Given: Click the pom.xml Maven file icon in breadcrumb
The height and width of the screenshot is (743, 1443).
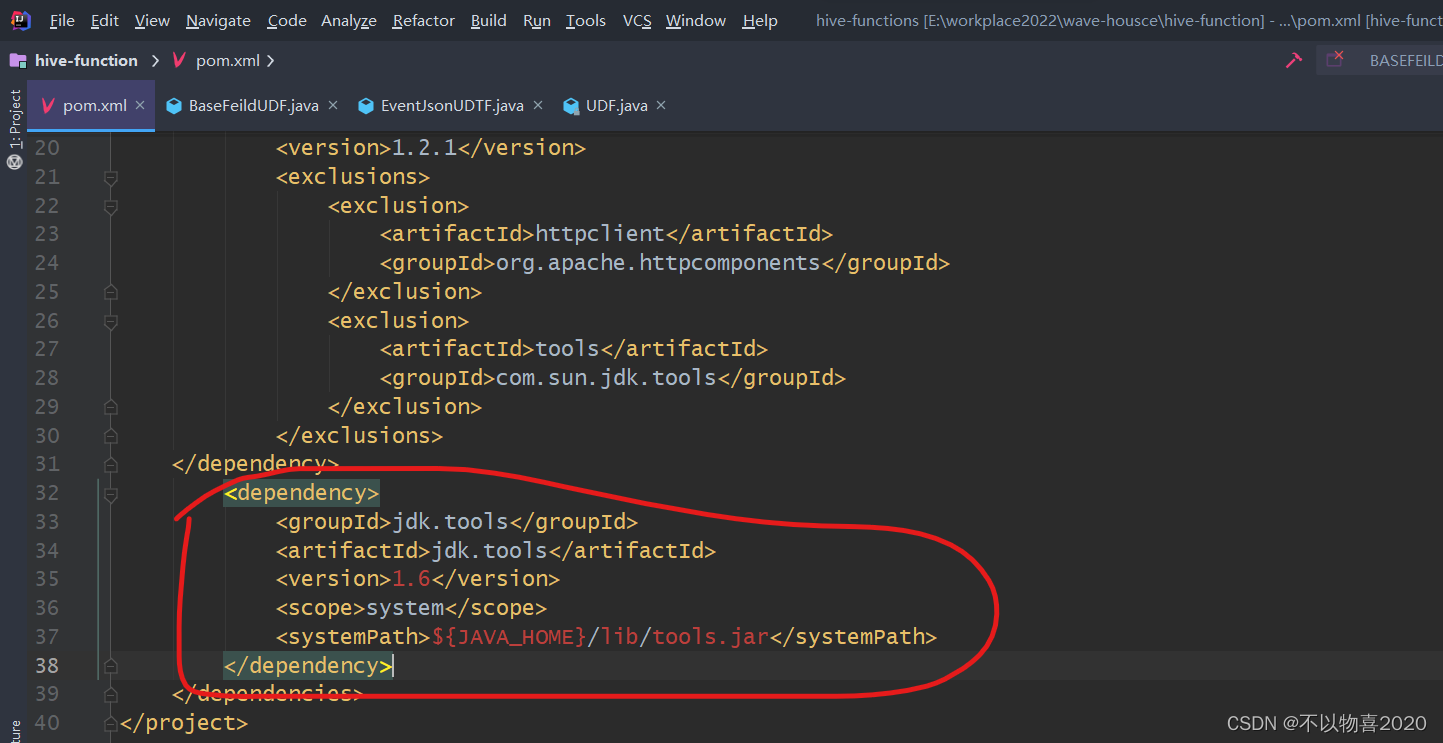Looking at the screenshot, I should 179,61.
